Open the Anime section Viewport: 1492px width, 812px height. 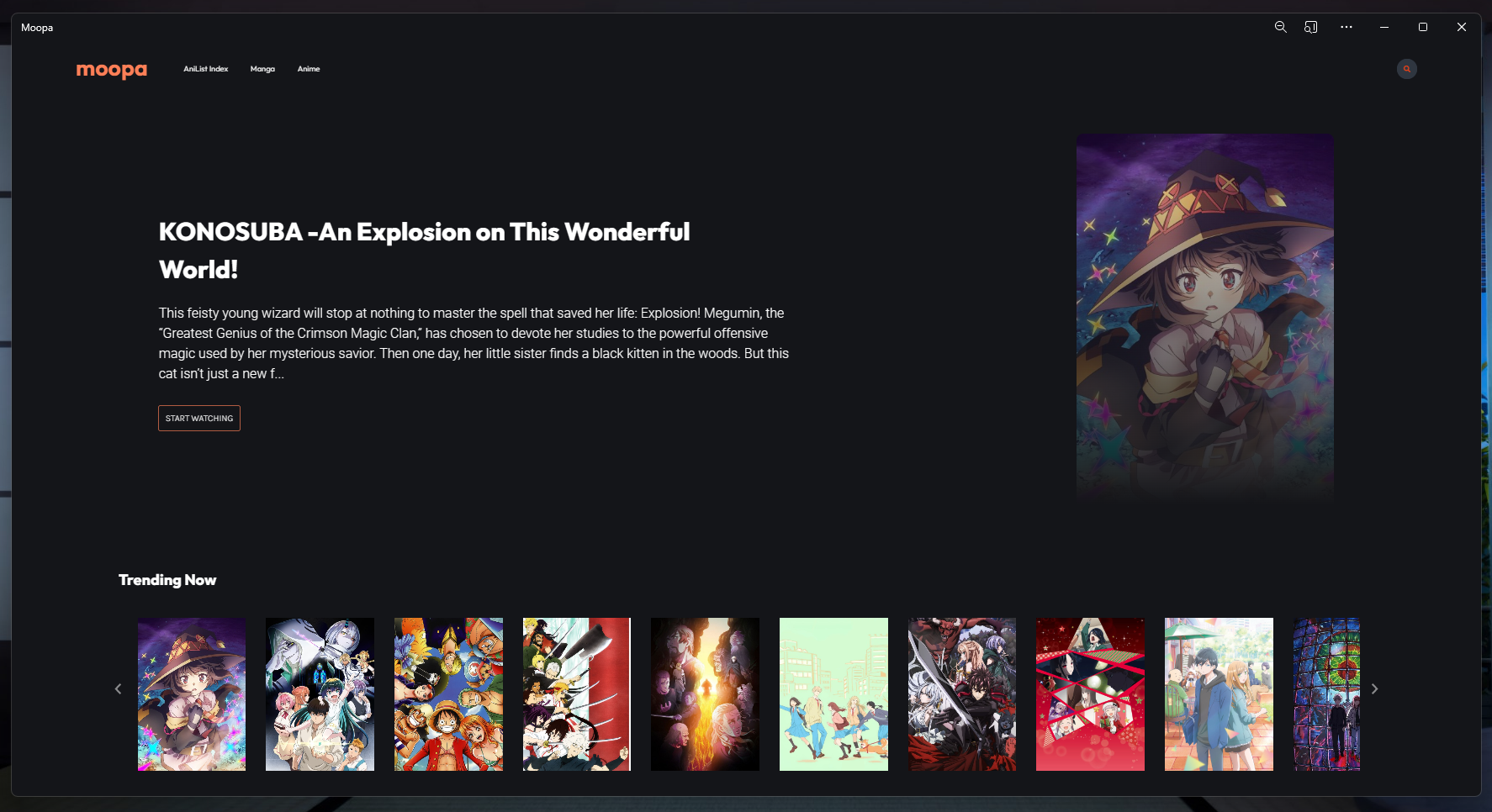[309, 69]
